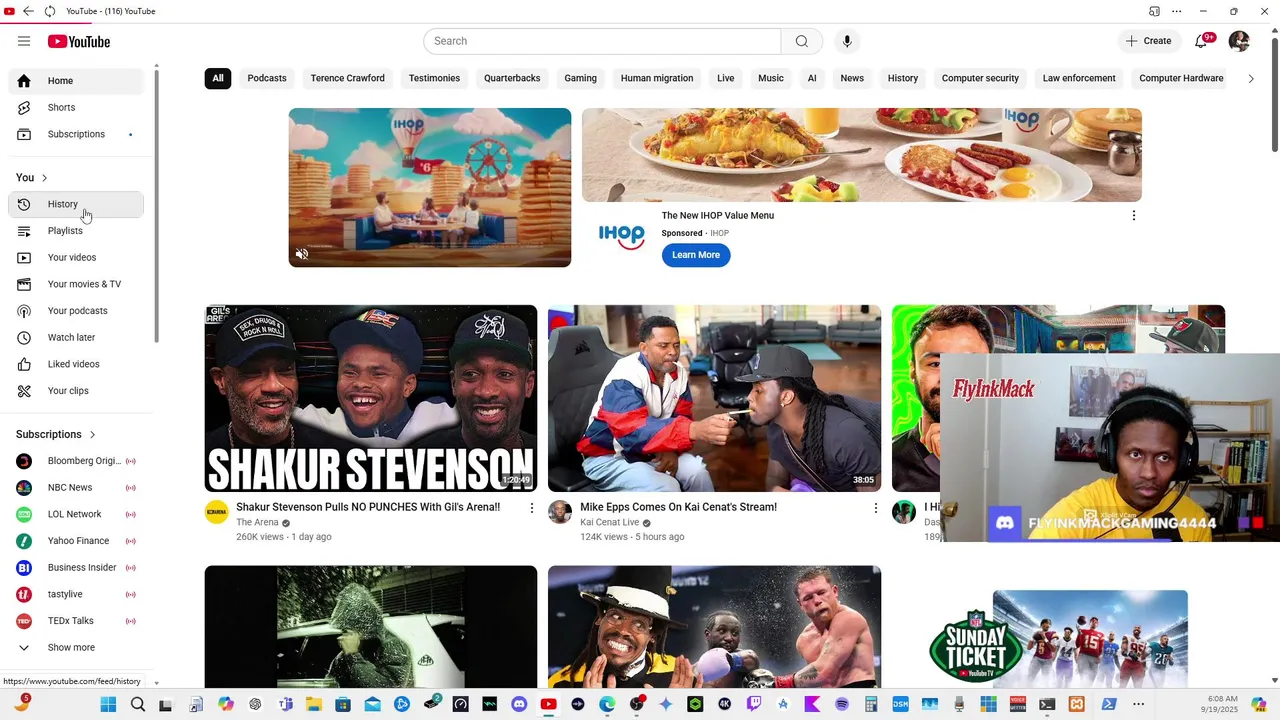Open tastylive subscription

pos(76,594)
